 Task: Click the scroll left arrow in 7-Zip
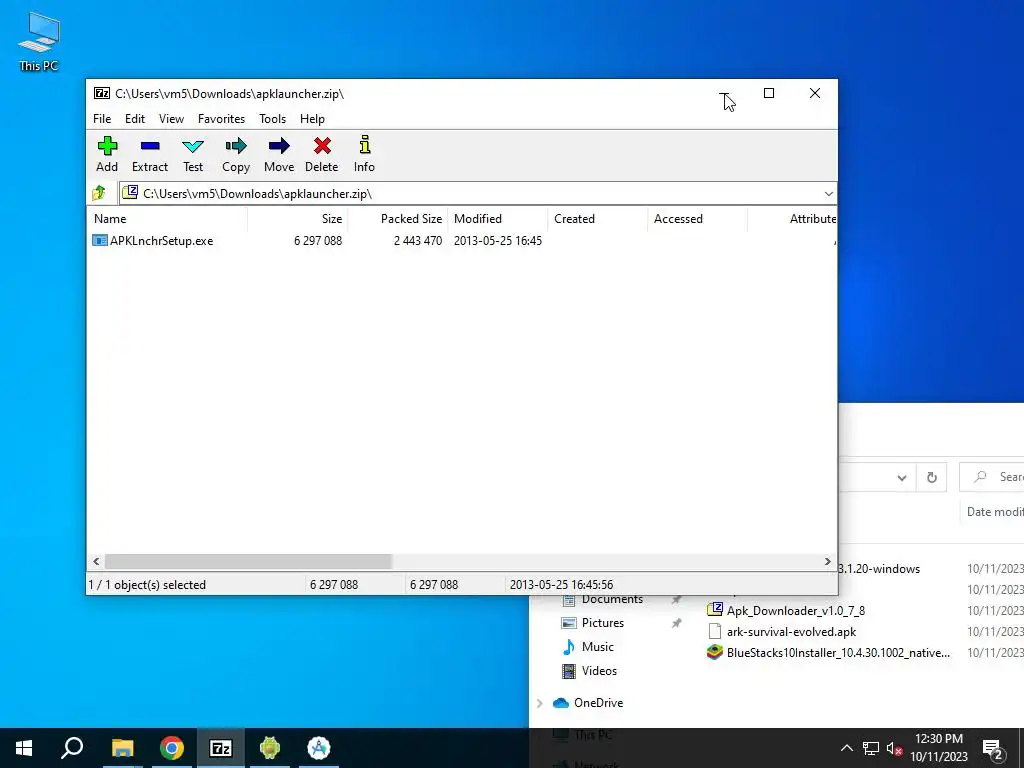(x=97, y=561)
